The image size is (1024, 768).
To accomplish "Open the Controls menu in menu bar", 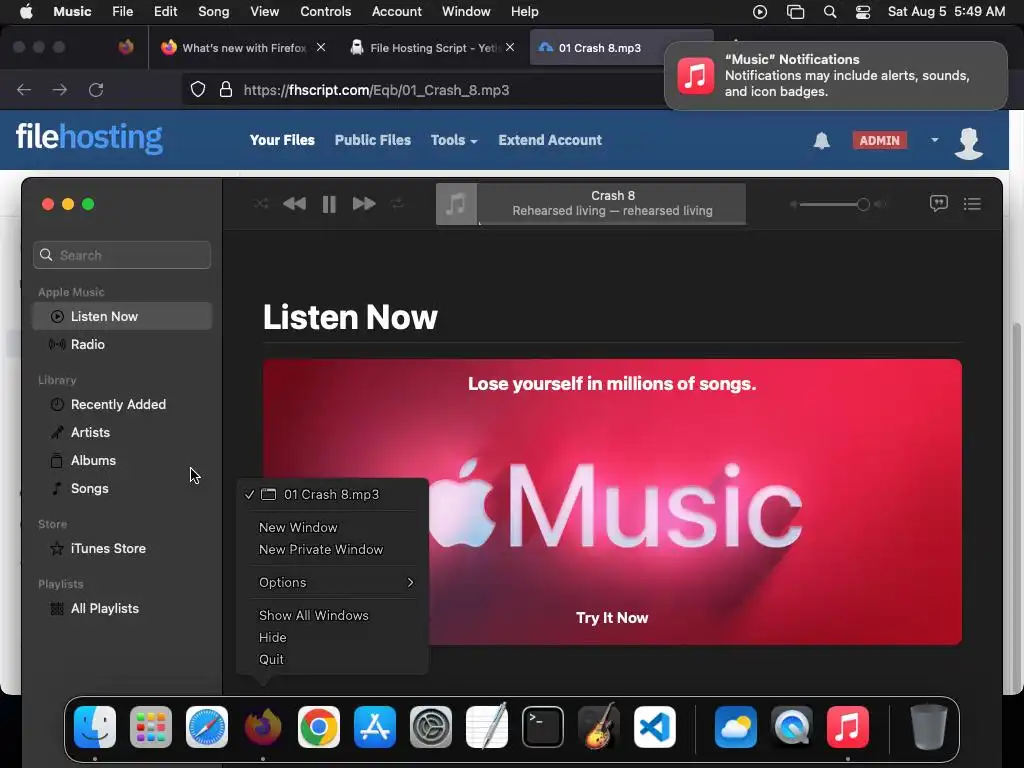I will pyautogui.click(x=325, y=12).
